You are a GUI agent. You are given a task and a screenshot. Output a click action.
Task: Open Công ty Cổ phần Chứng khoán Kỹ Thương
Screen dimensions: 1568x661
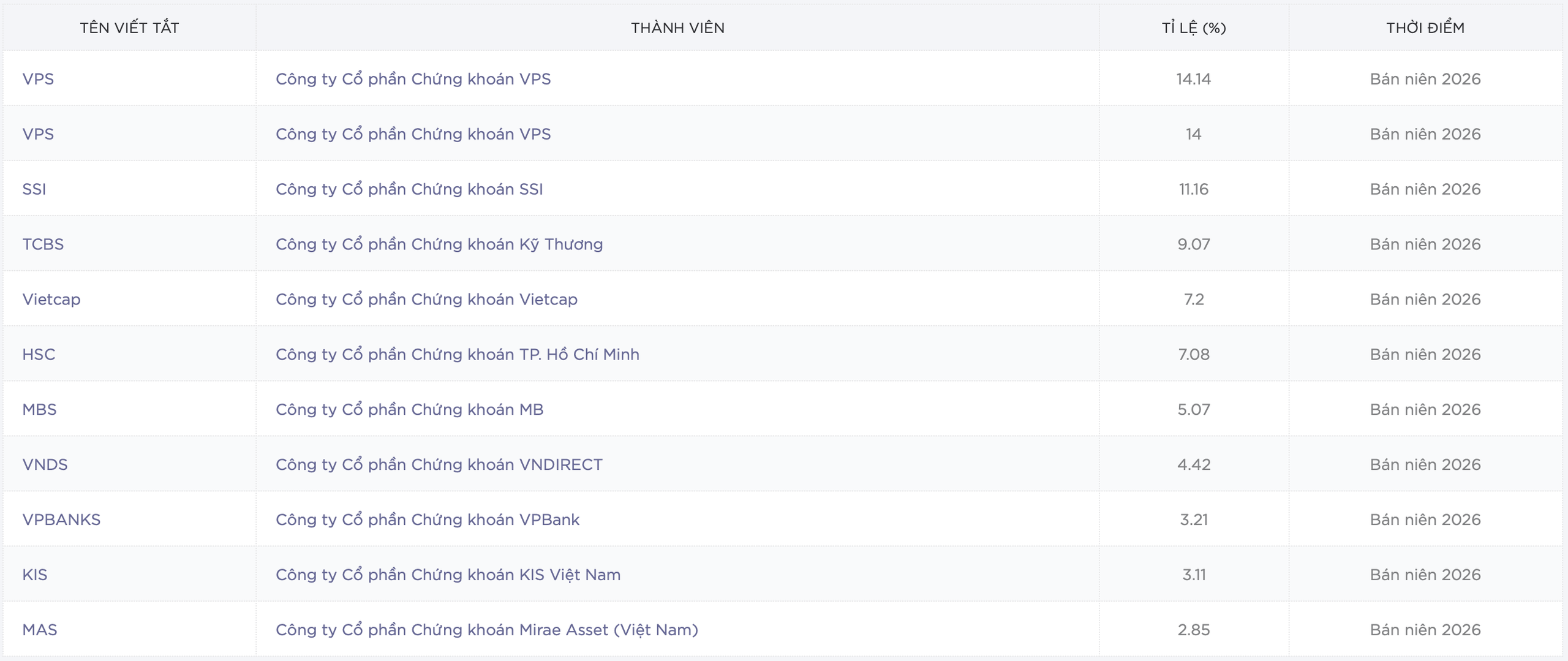coord(439,244)
